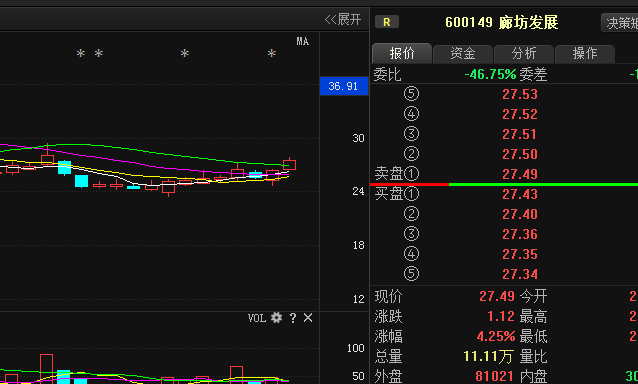
Task: Click the buy-sell ratio red-green bar
Action: [x=504, y=184]
